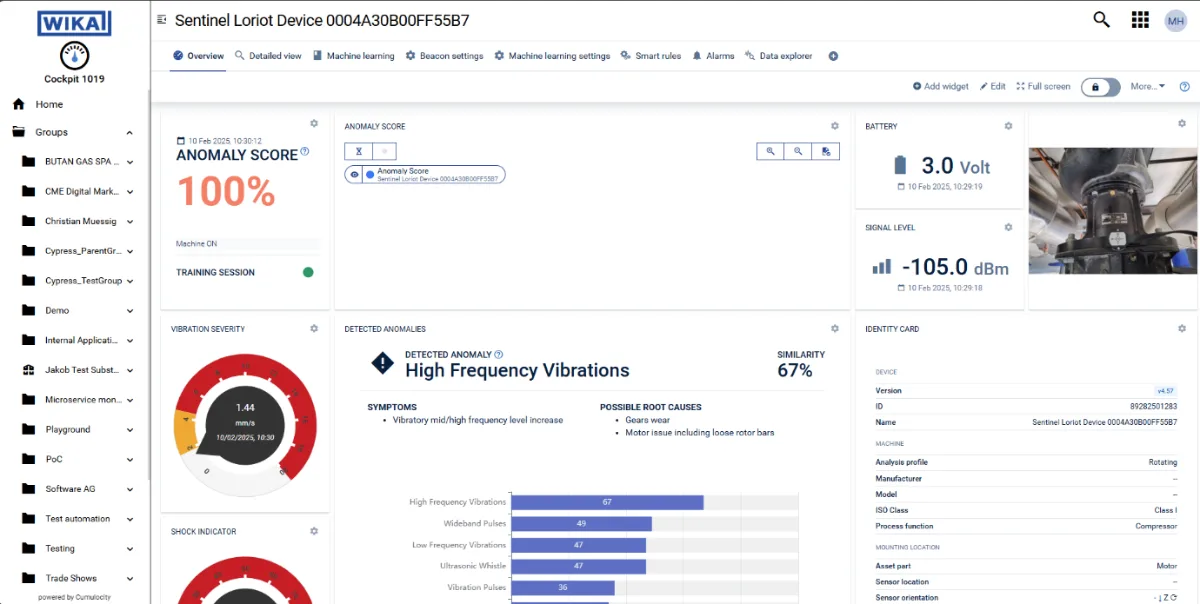The image size is (1200, 604).
Task: Collapse the Groups section chevron
Action: (130, 132)
